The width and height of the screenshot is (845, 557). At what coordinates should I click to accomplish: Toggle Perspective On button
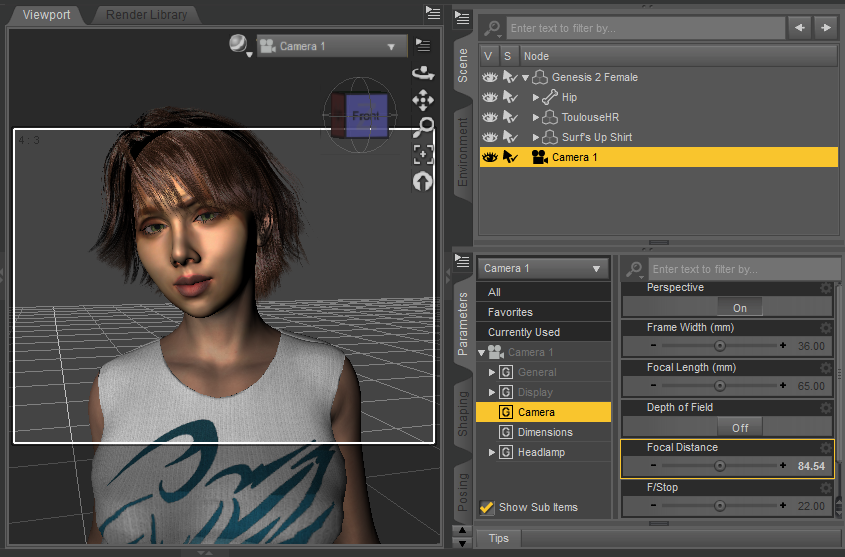739,308
